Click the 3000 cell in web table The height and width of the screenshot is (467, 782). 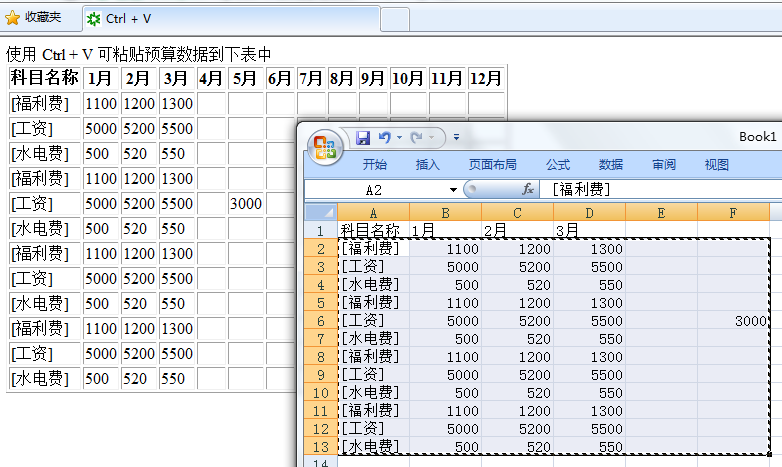(x=245, y=204)
